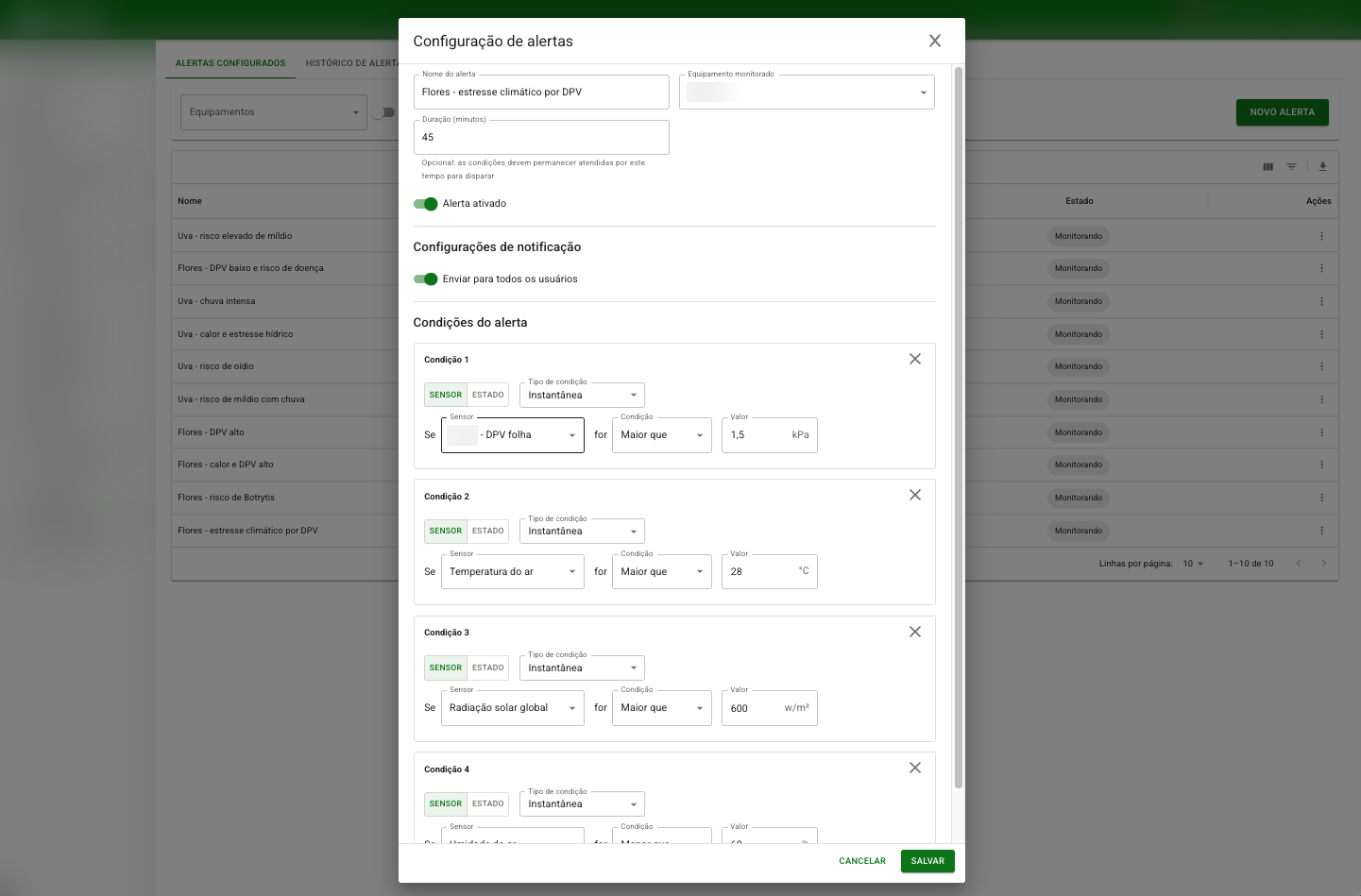
Task: Edit Valor 1,5 kPa field
Action: tap(770, 435)
